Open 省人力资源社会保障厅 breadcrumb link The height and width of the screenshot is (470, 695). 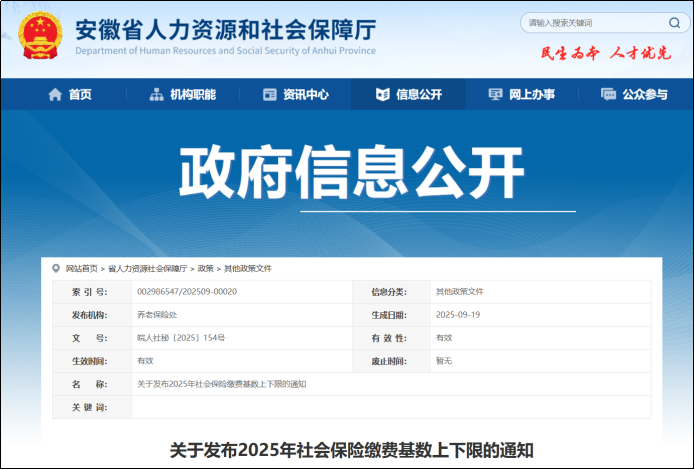tap(147, 269)
